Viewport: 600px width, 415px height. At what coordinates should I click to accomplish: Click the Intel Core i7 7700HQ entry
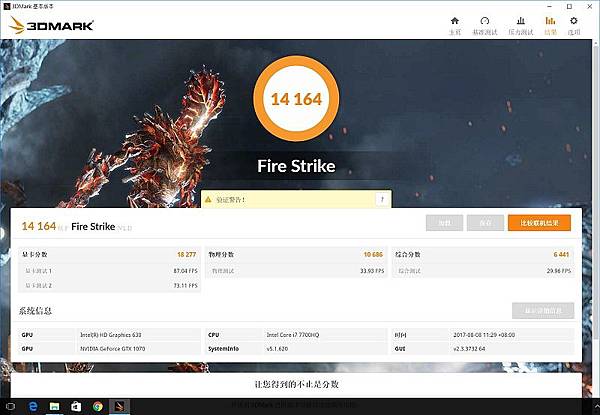click(293, 335)
